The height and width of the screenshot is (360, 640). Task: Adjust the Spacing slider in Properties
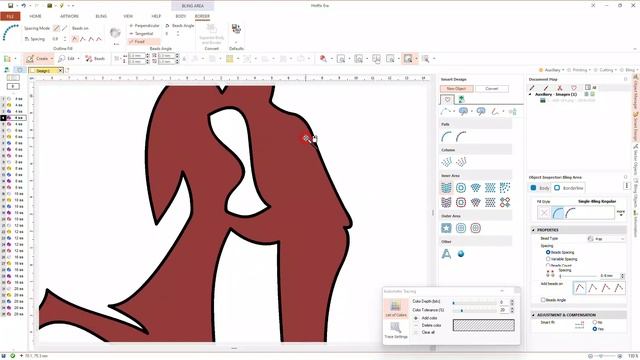579,276
